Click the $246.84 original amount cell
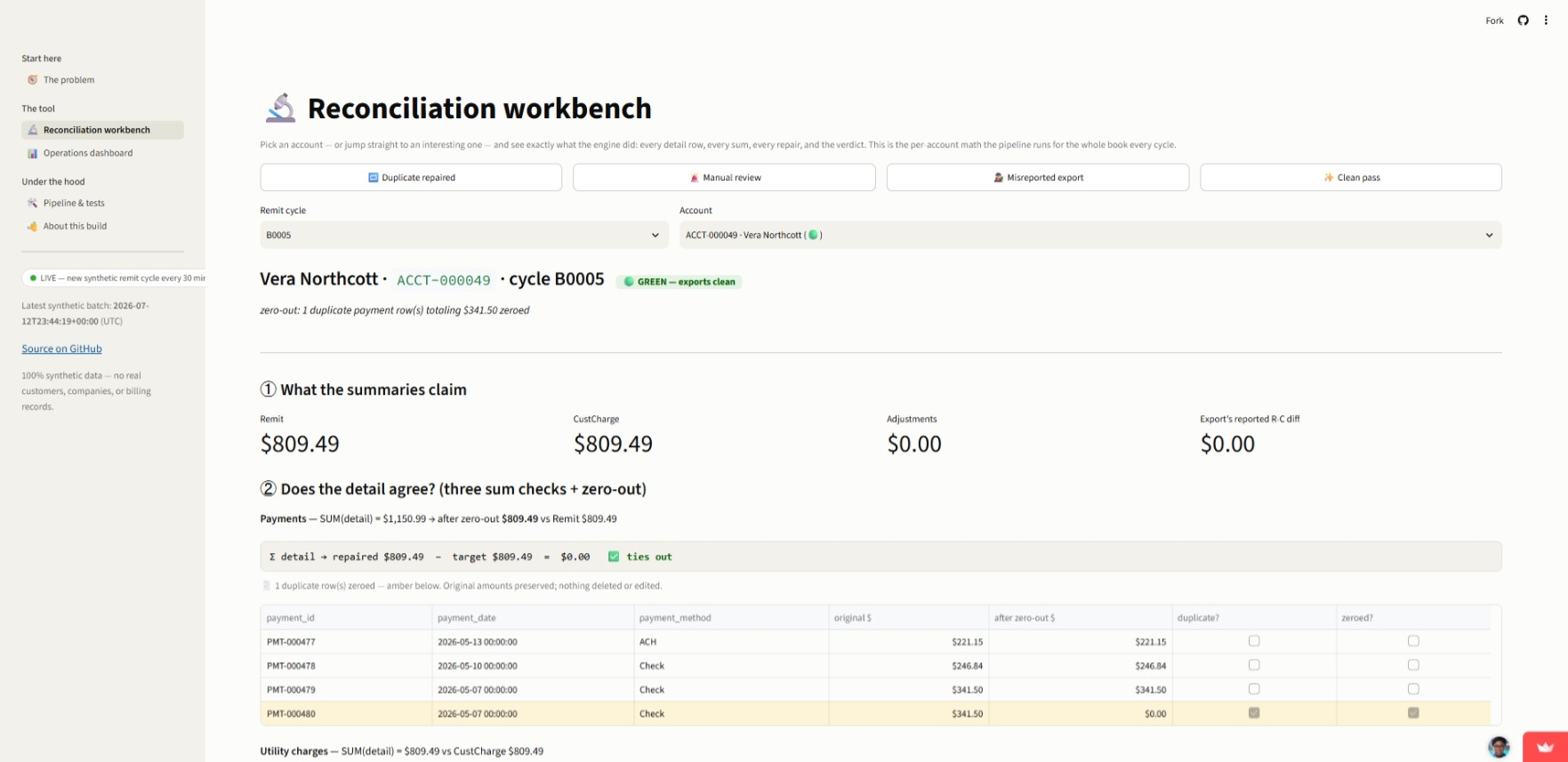The image size is (1568, 762). 908,665
